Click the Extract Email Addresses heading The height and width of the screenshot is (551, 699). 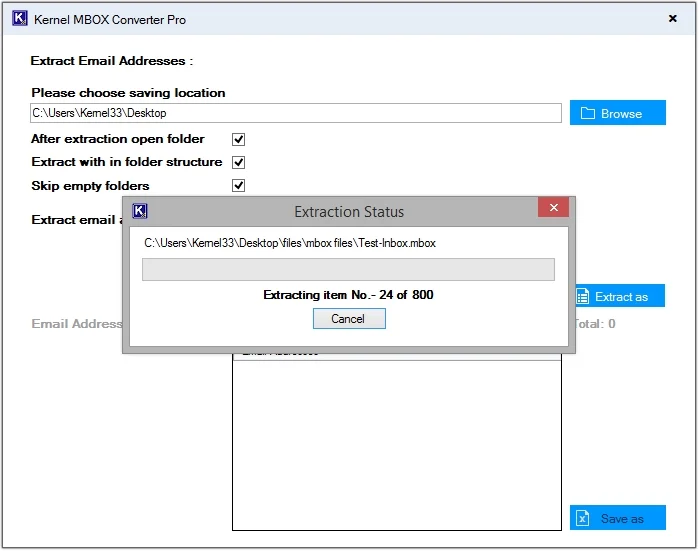tap(111, 61)
